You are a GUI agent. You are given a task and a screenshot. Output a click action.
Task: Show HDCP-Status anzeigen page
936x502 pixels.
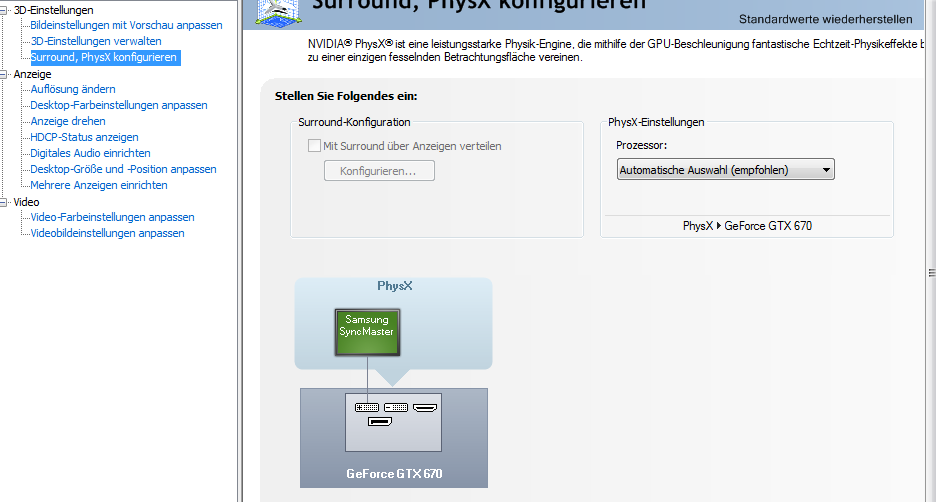coord(84,137)
